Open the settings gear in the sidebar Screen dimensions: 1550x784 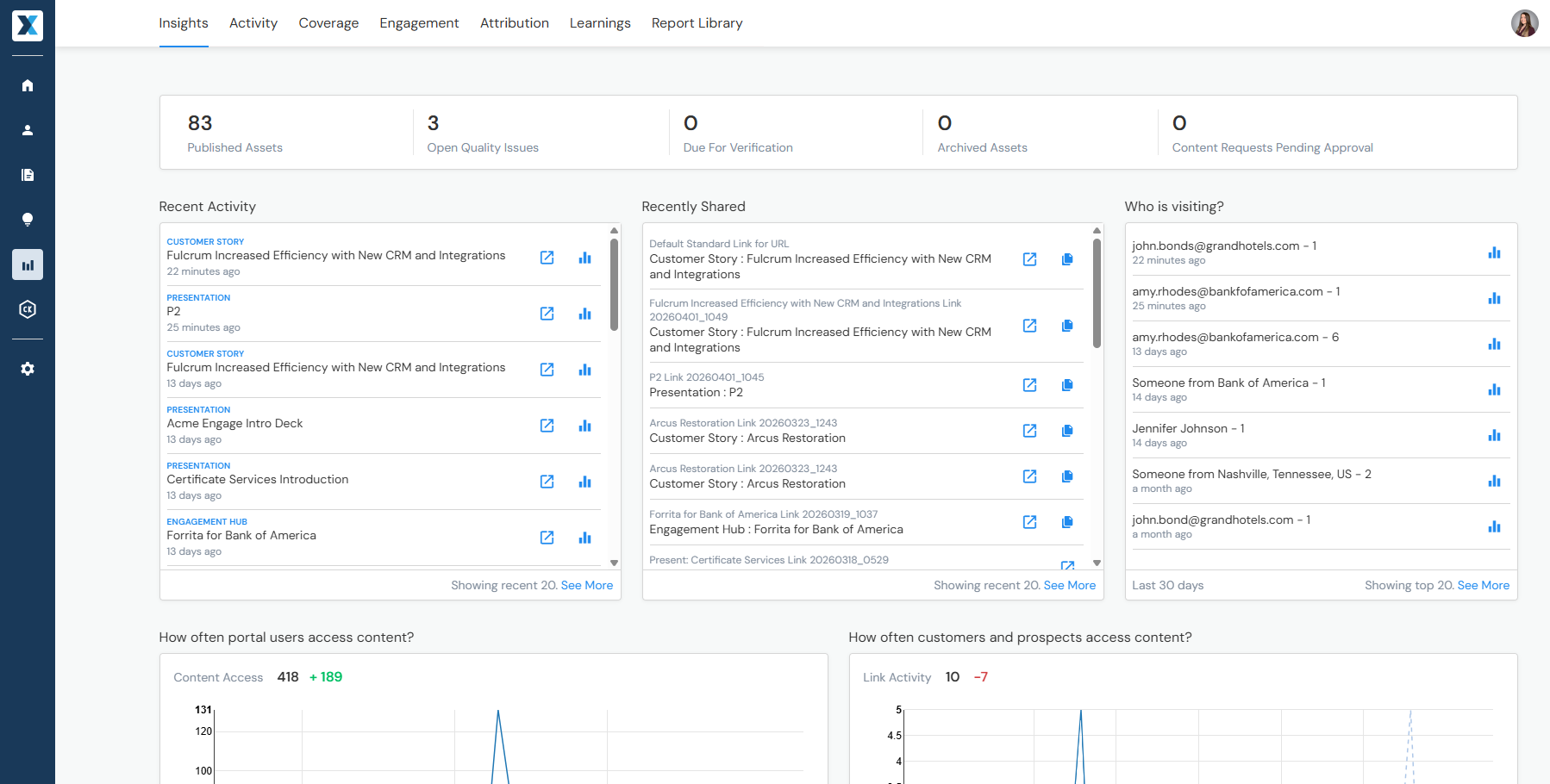pos(28,369)
